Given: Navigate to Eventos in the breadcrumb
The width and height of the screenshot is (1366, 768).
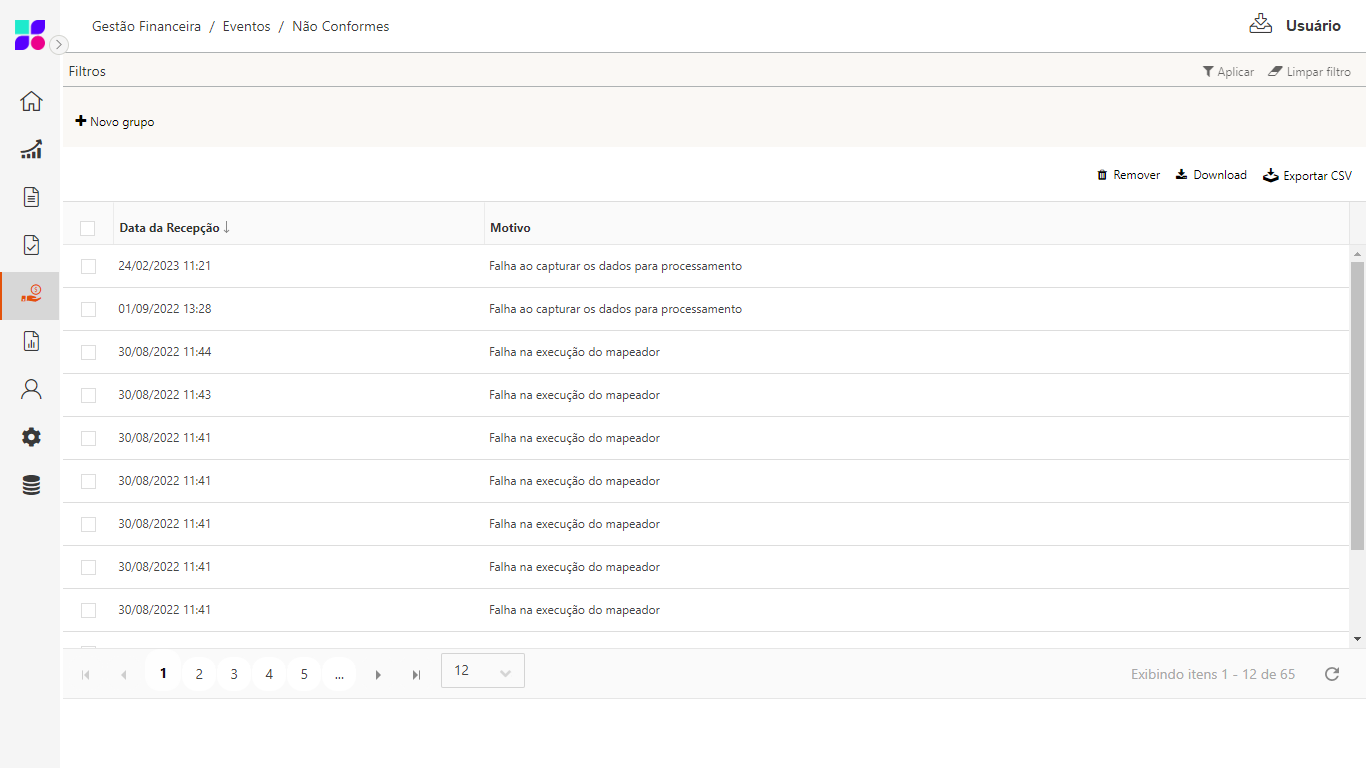Looking at the screenshot, I should point(246,26).
